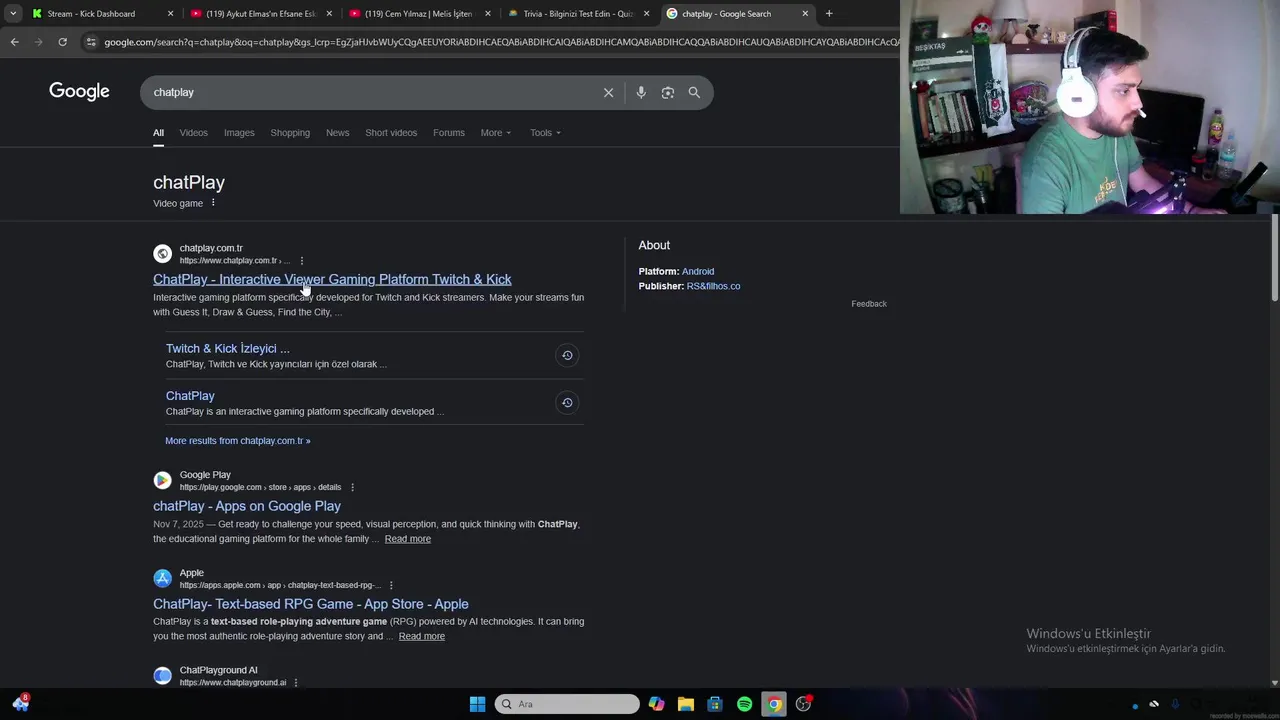Switch to News results tab
The image size is (1280, 720).
click(x=337, y=133)
